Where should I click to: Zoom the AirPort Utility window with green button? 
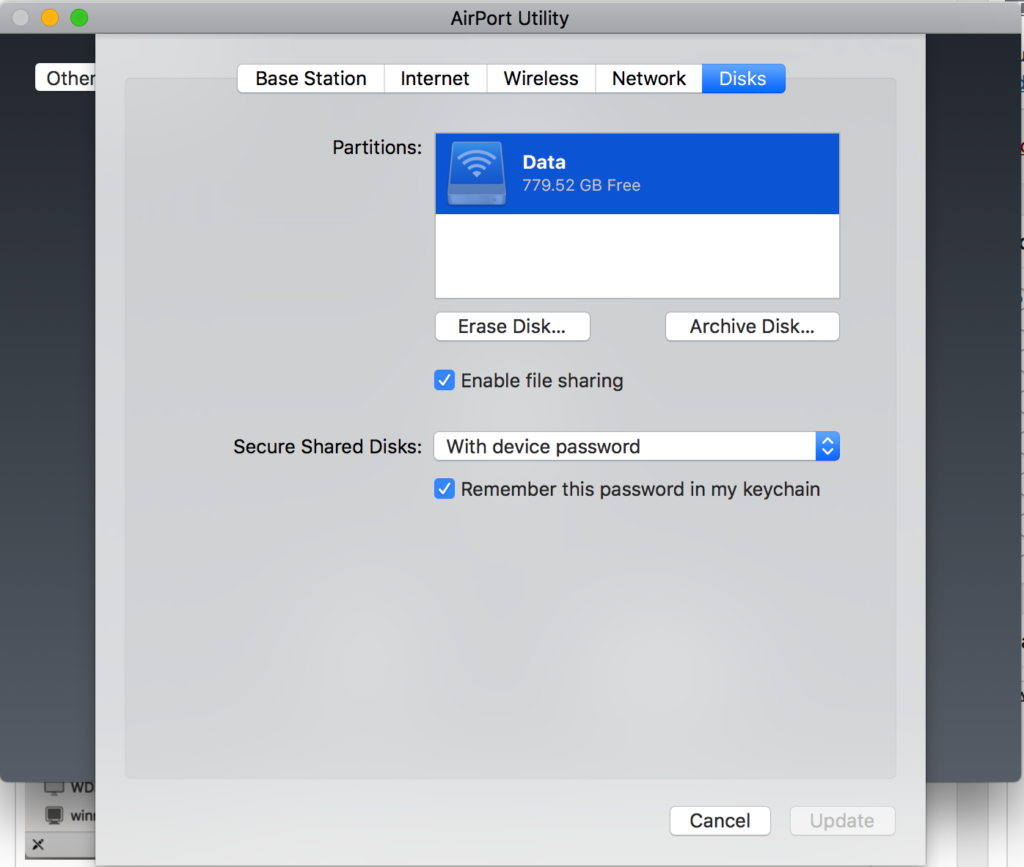(x=79, y=18)
